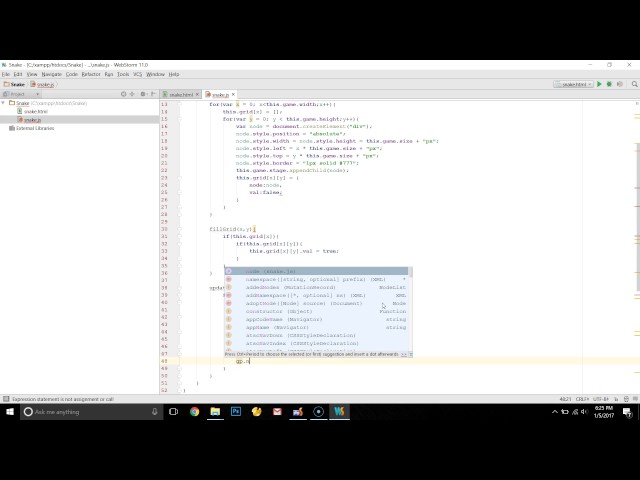Image resolution: width=640 pixels, height=480 pixels.
Task: Click the volume icon in system tray
Action: pyautogui.click(x=584, y=412)
